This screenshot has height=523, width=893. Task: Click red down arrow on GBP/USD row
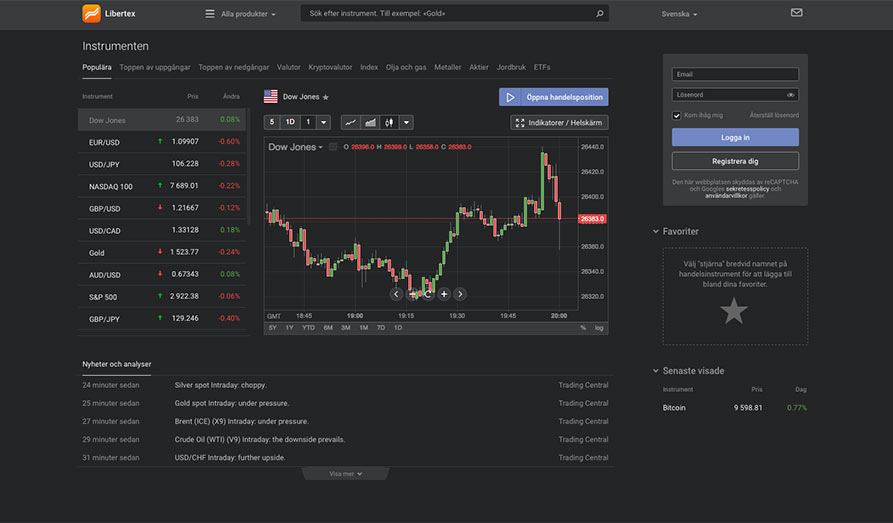(160, 207)
